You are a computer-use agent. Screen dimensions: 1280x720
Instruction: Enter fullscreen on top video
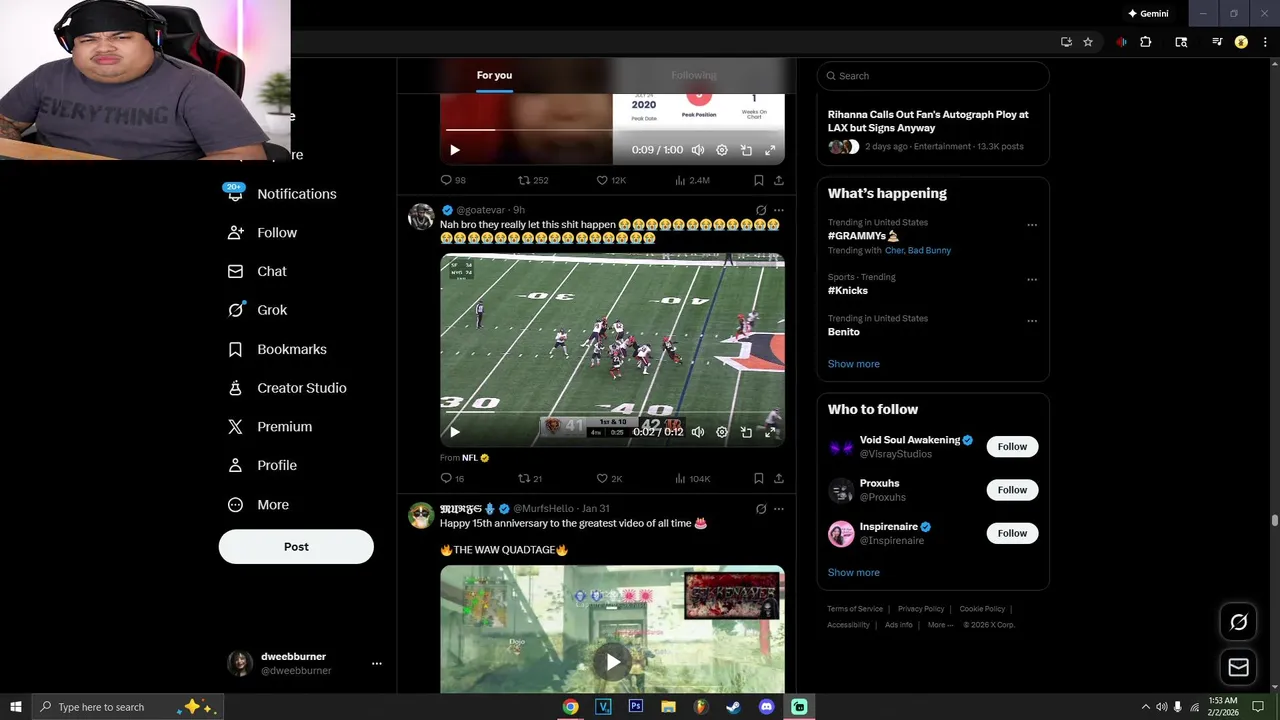pos(770,150)
